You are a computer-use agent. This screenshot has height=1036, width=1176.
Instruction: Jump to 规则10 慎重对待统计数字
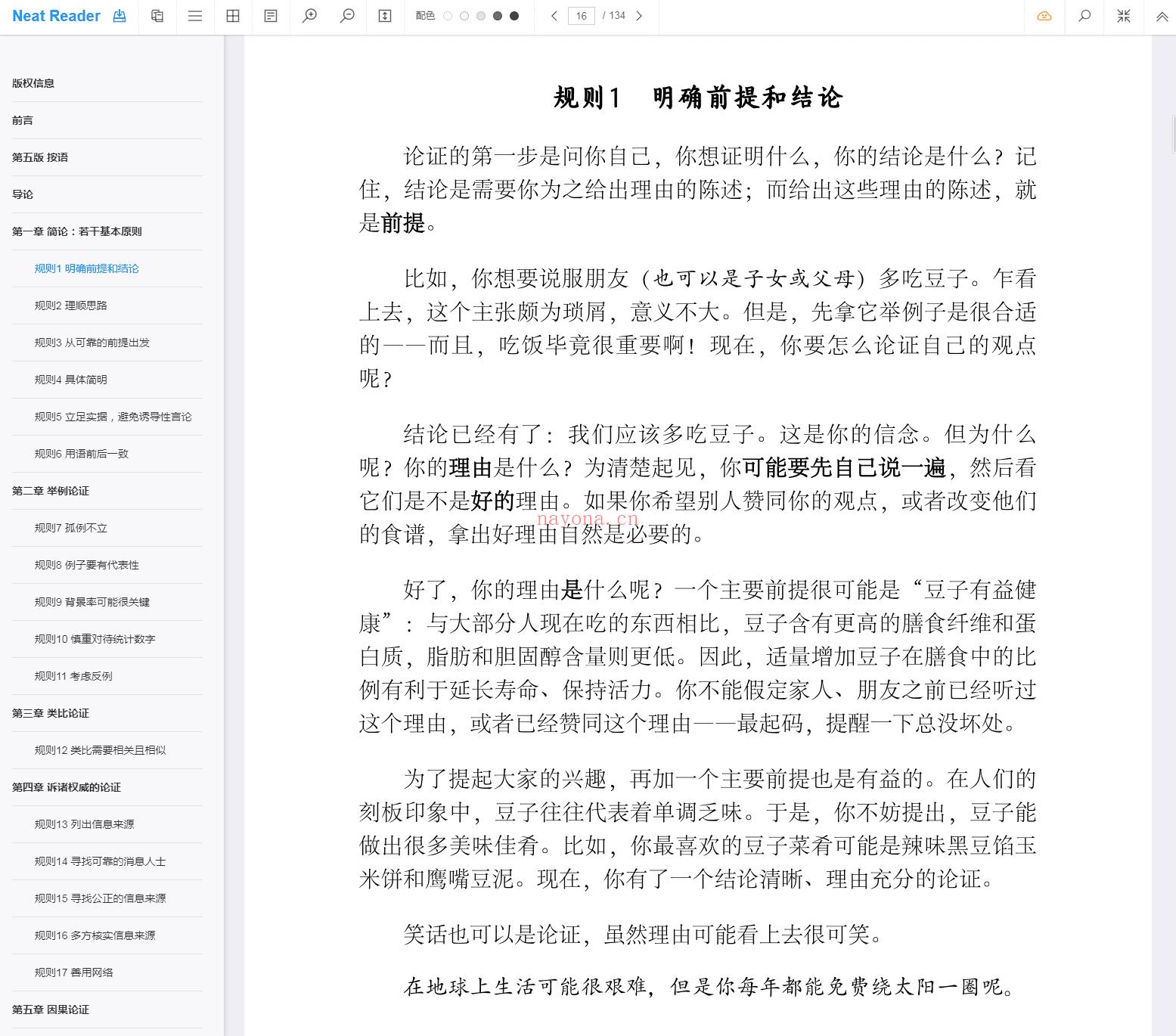tap(95, 639)
